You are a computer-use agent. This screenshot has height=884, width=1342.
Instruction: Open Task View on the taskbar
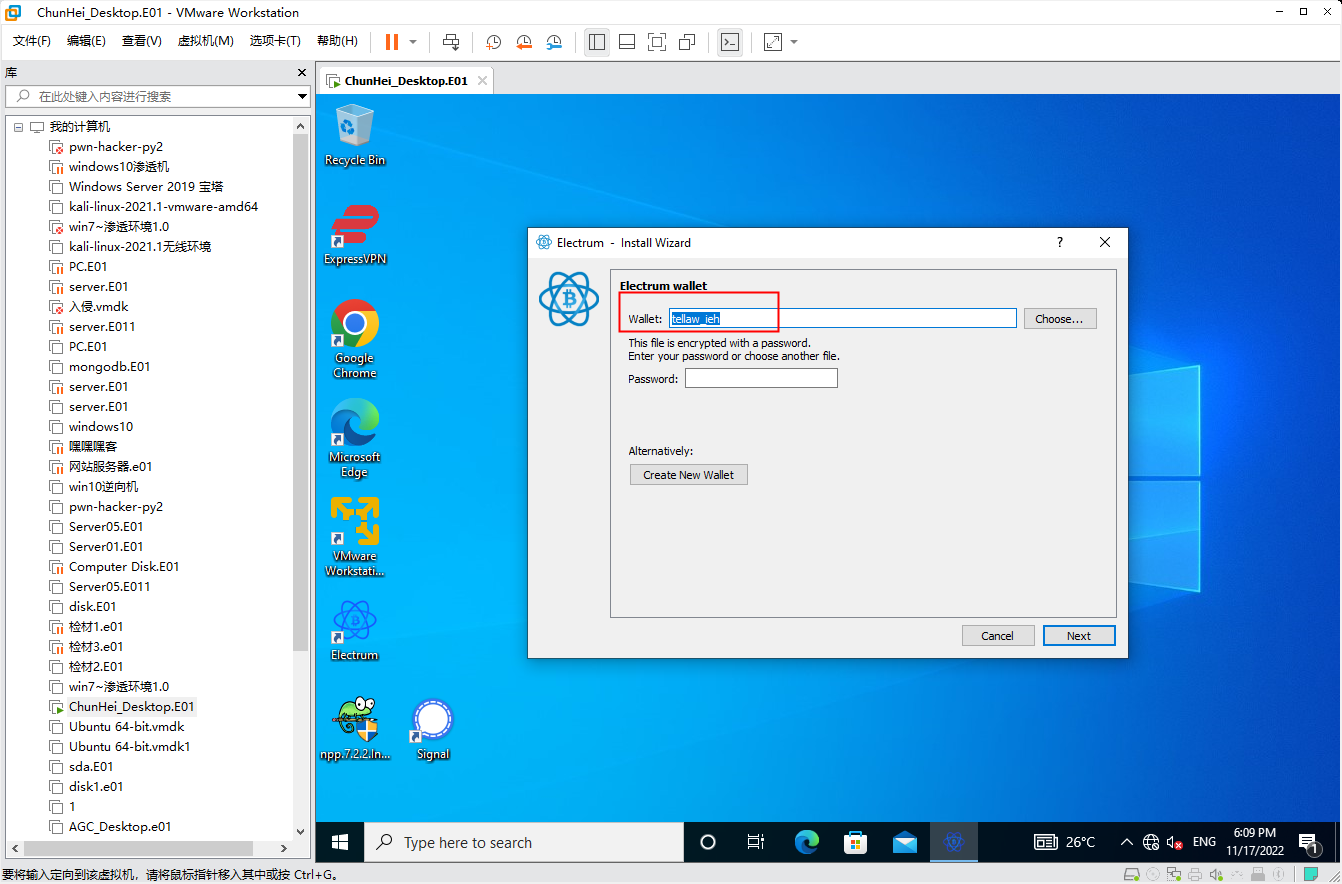click(756, 842)
